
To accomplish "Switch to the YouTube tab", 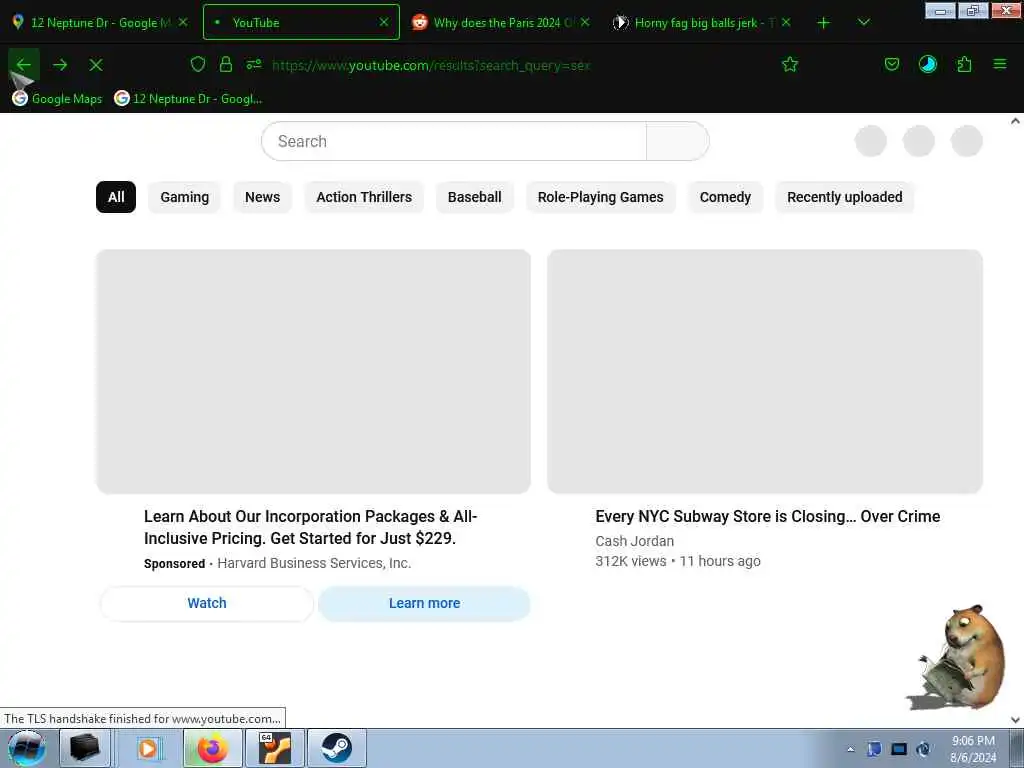I will pos(301,22).
